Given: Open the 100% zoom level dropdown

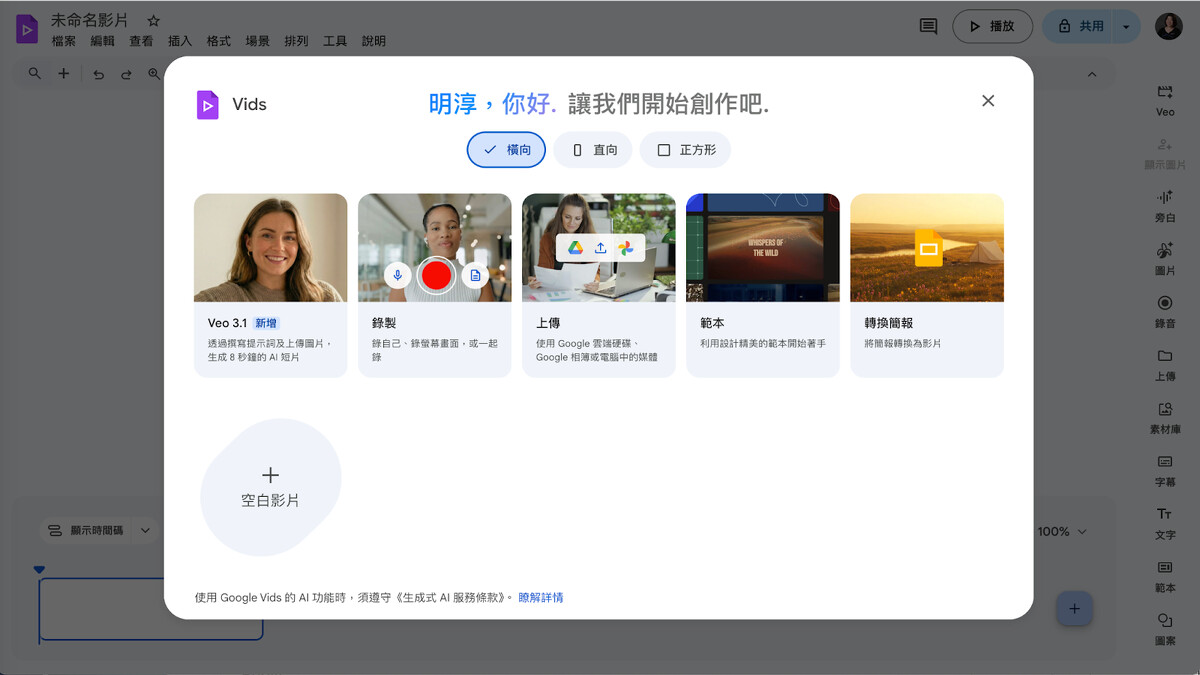Looking at the screenshot, I should tap(1061, 531).
